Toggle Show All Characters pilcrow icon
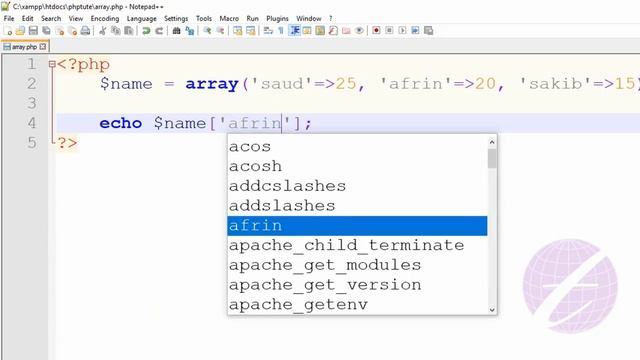This screenshot has height=360, width=640. tap(281, 31)
